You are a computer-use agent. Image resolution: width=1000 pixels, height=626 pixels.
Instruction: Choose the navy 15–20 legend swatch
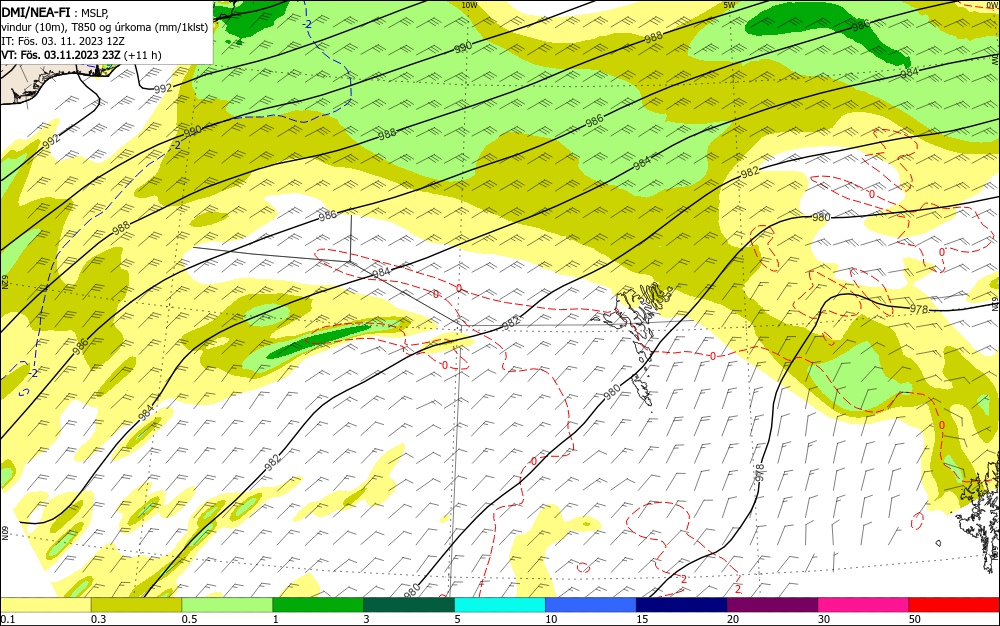682,605
